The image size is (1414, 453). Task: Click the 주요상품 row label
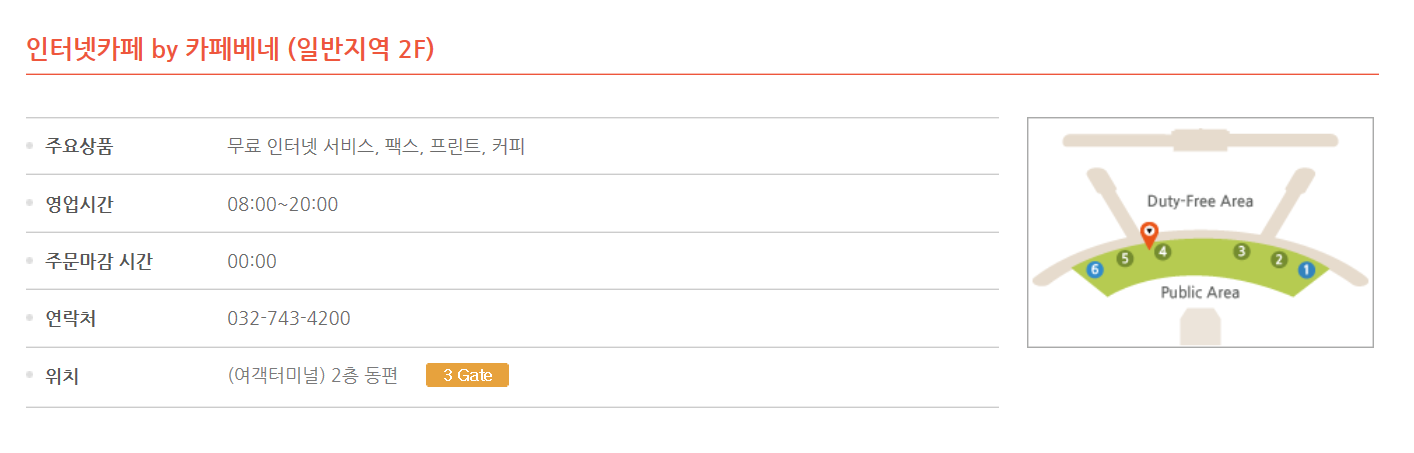pyautogui.click(x=79, y=146)
